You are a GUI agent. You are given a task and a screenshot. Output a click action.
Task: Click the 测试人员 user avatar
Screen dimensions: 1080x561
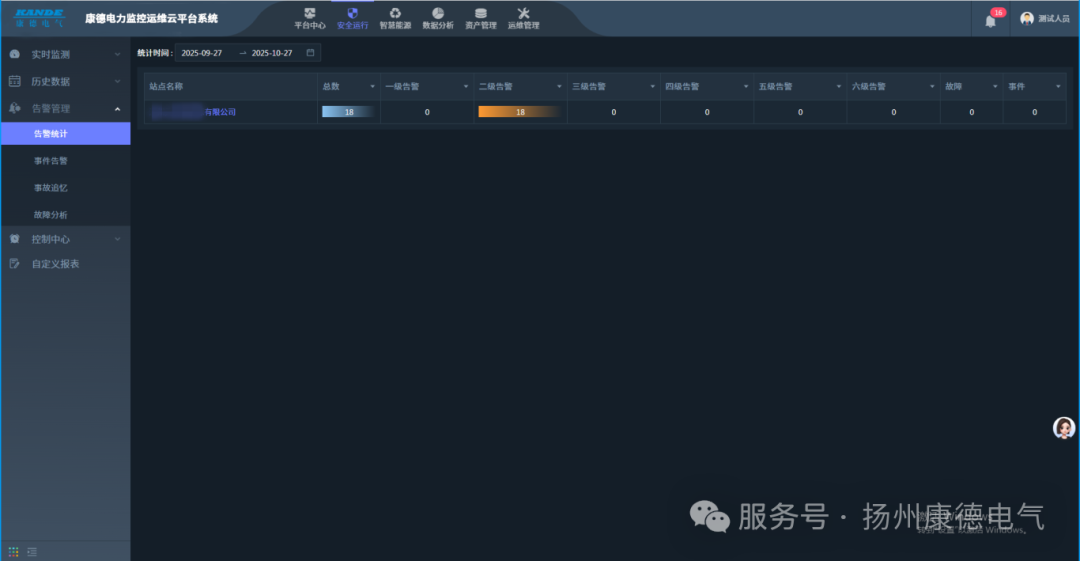(1027, 19)
